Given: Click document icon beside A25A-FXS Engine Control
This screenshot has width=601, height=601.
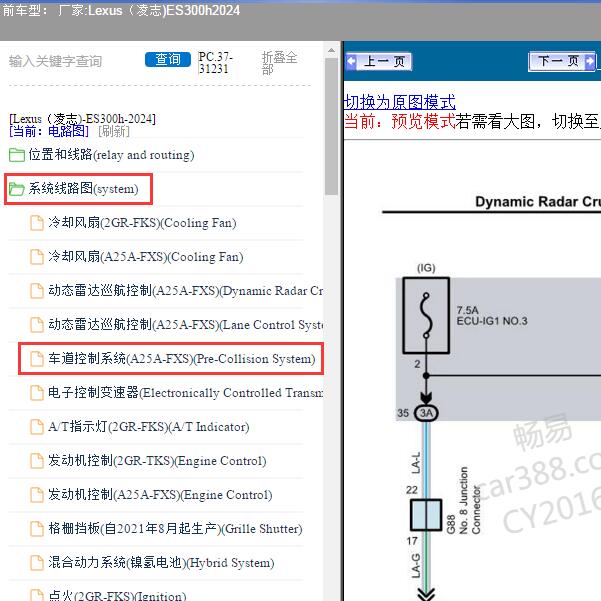Looking at the screenshot, I should click(37, 495).
